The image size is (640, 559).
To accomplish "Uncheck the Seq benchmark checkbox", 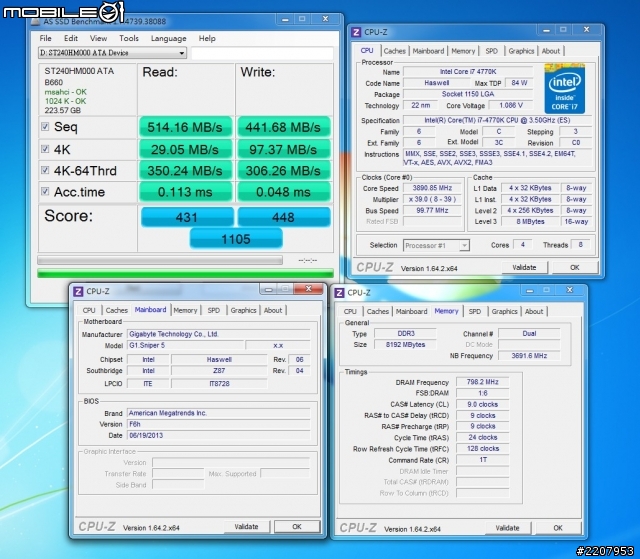I will [45, 126].
